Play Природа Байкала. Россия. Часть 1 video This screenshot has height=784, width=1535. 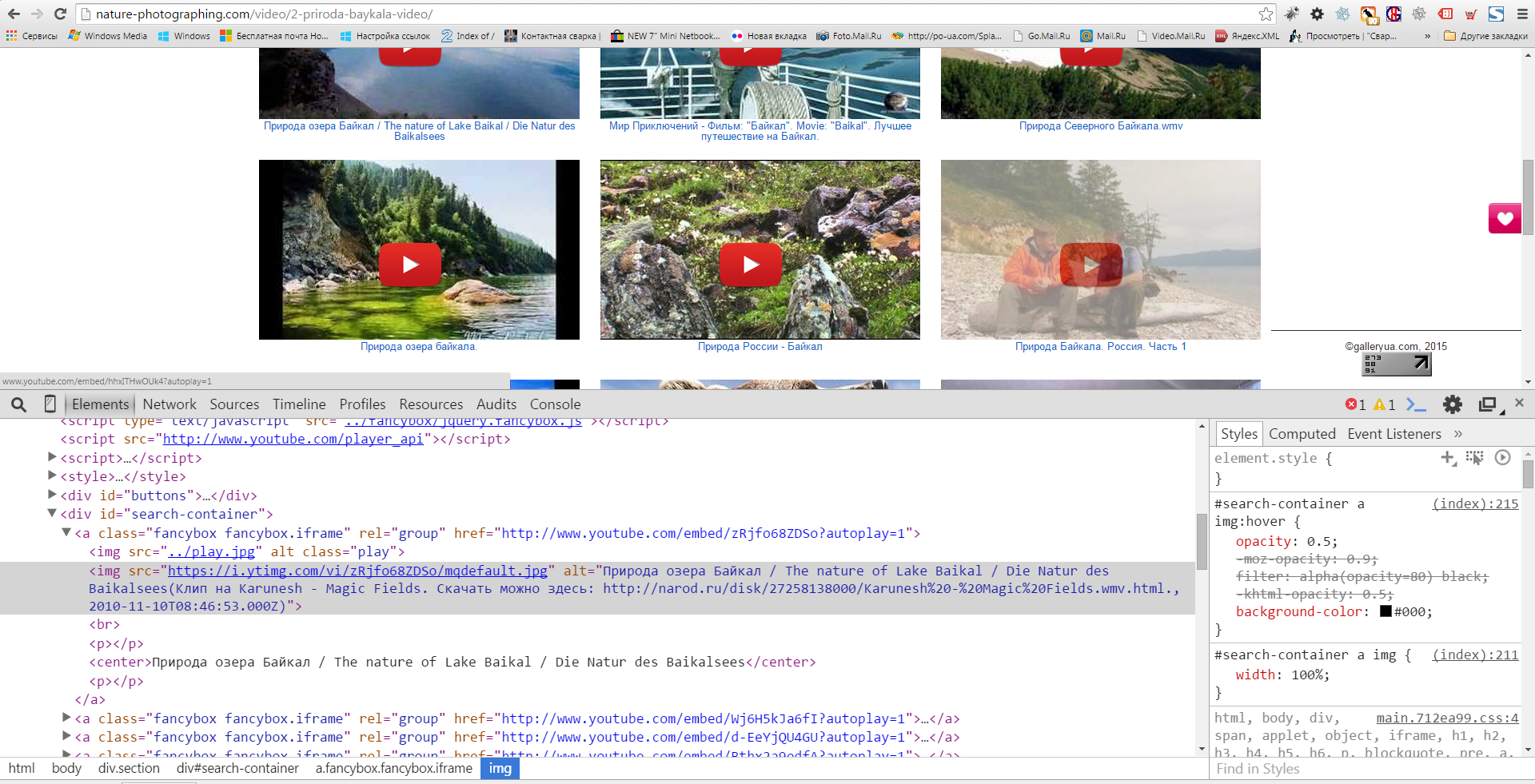tap(1101, 249)
